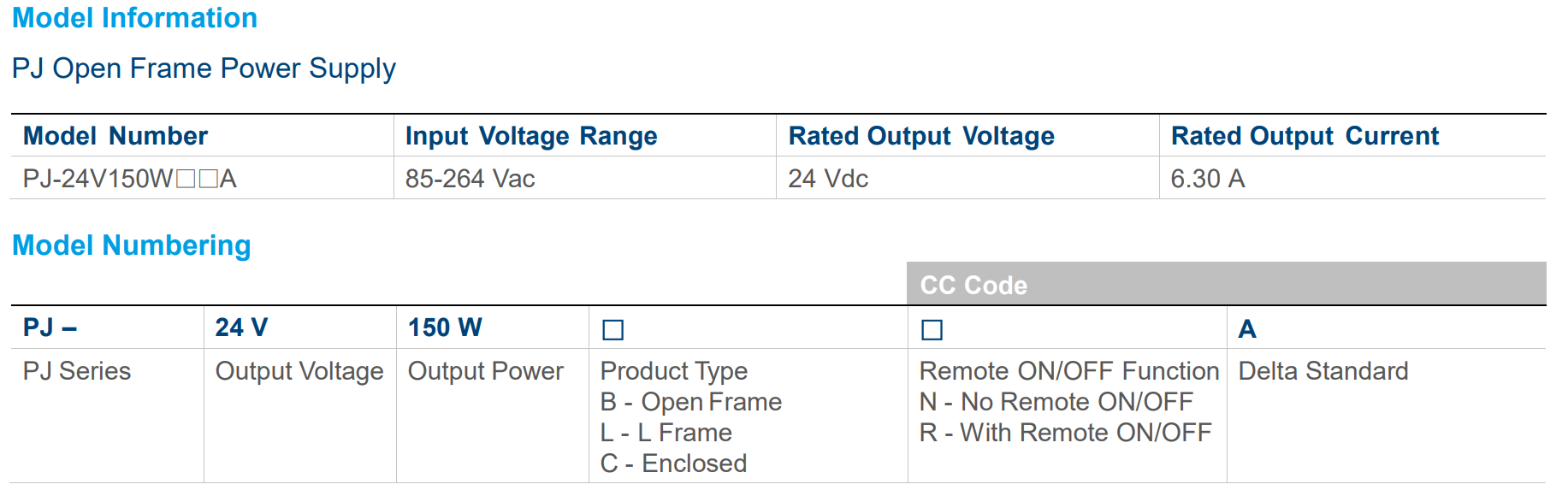
Task: Select the Input Voltage Range column header
Action: pos(530,136)
